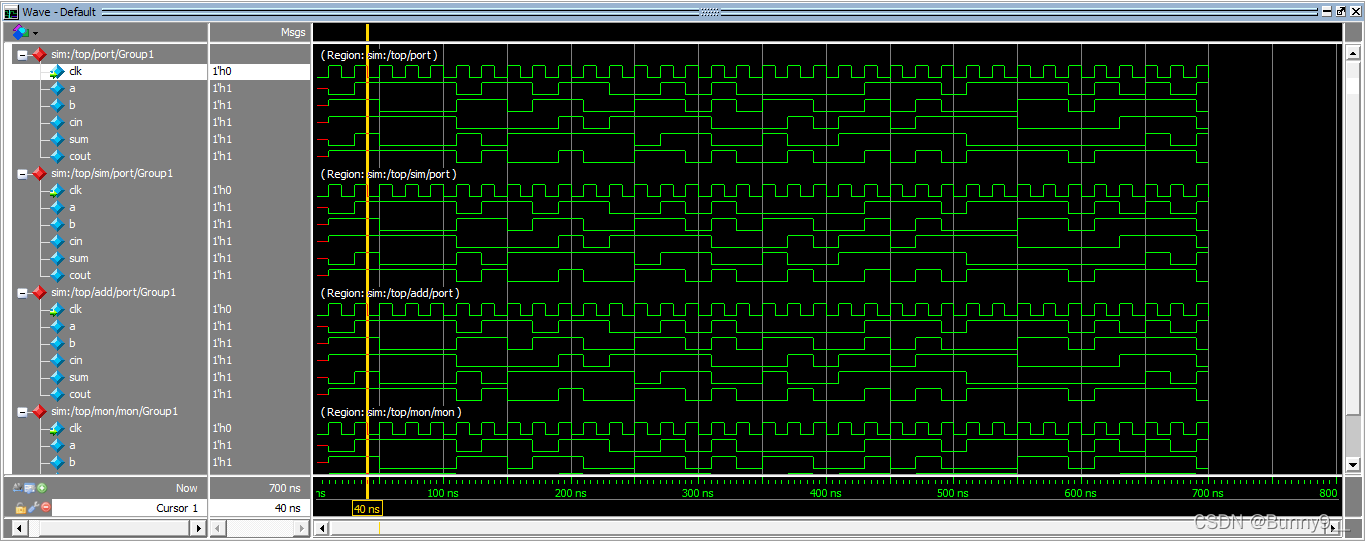Collapse the sim:/top/add/port/Group1 group
The image size is (1366, 542).
[21, 292]
